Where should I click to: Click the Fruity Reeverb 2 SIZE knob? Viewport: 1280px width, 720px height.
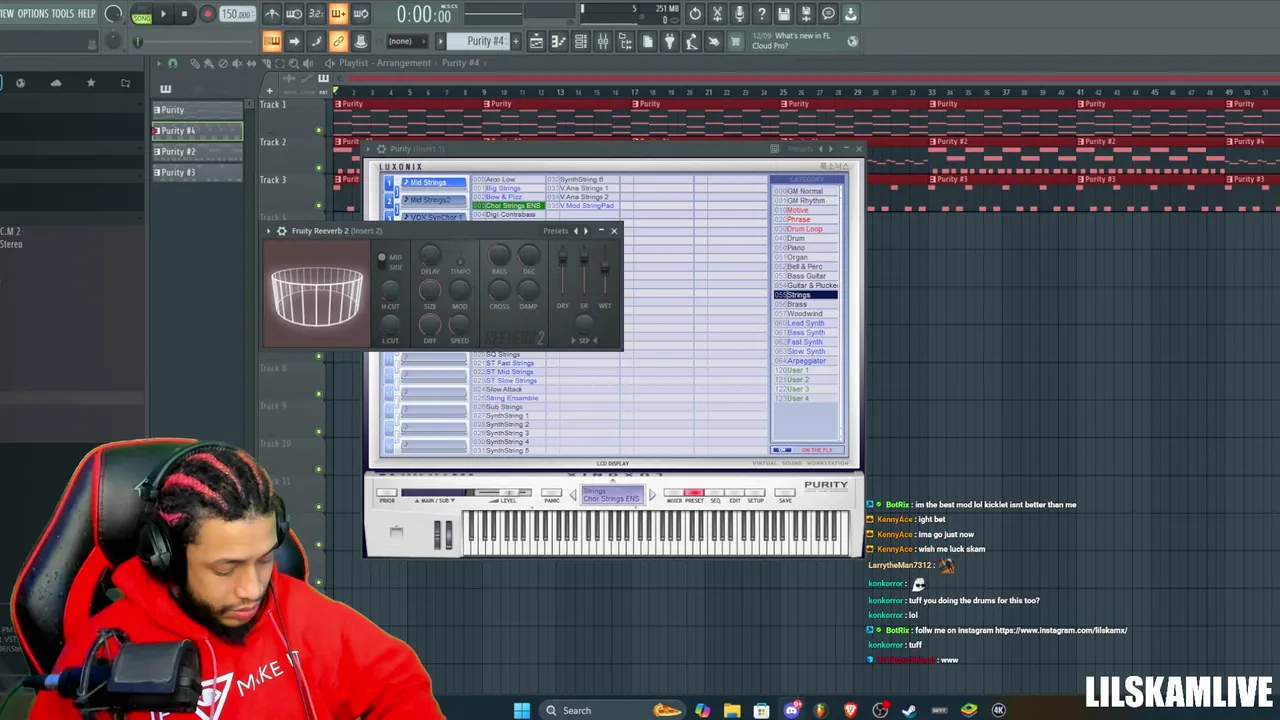click(430, 290)
